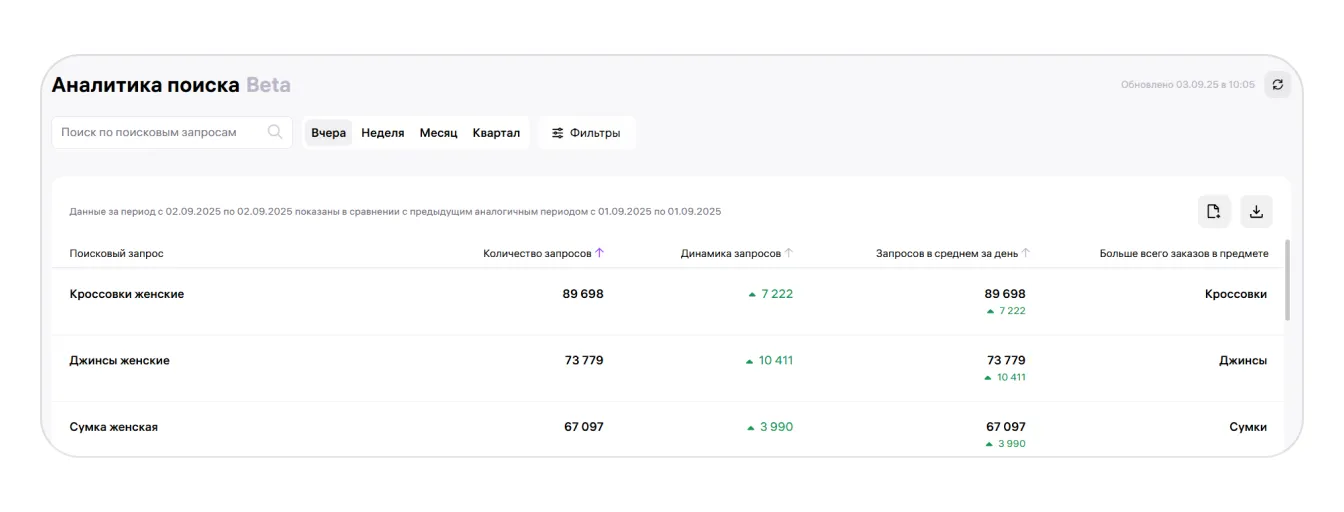The width and height of the screenshot is (1344, 512).
Task: Click the Аналитика поиска page title
Action: [146, 85]
